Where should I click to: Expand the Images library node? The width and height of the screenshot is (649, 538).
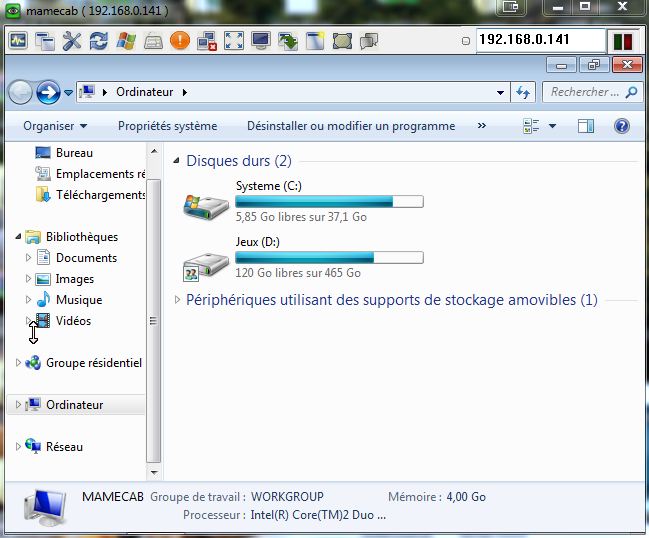(x=28, y=279)
